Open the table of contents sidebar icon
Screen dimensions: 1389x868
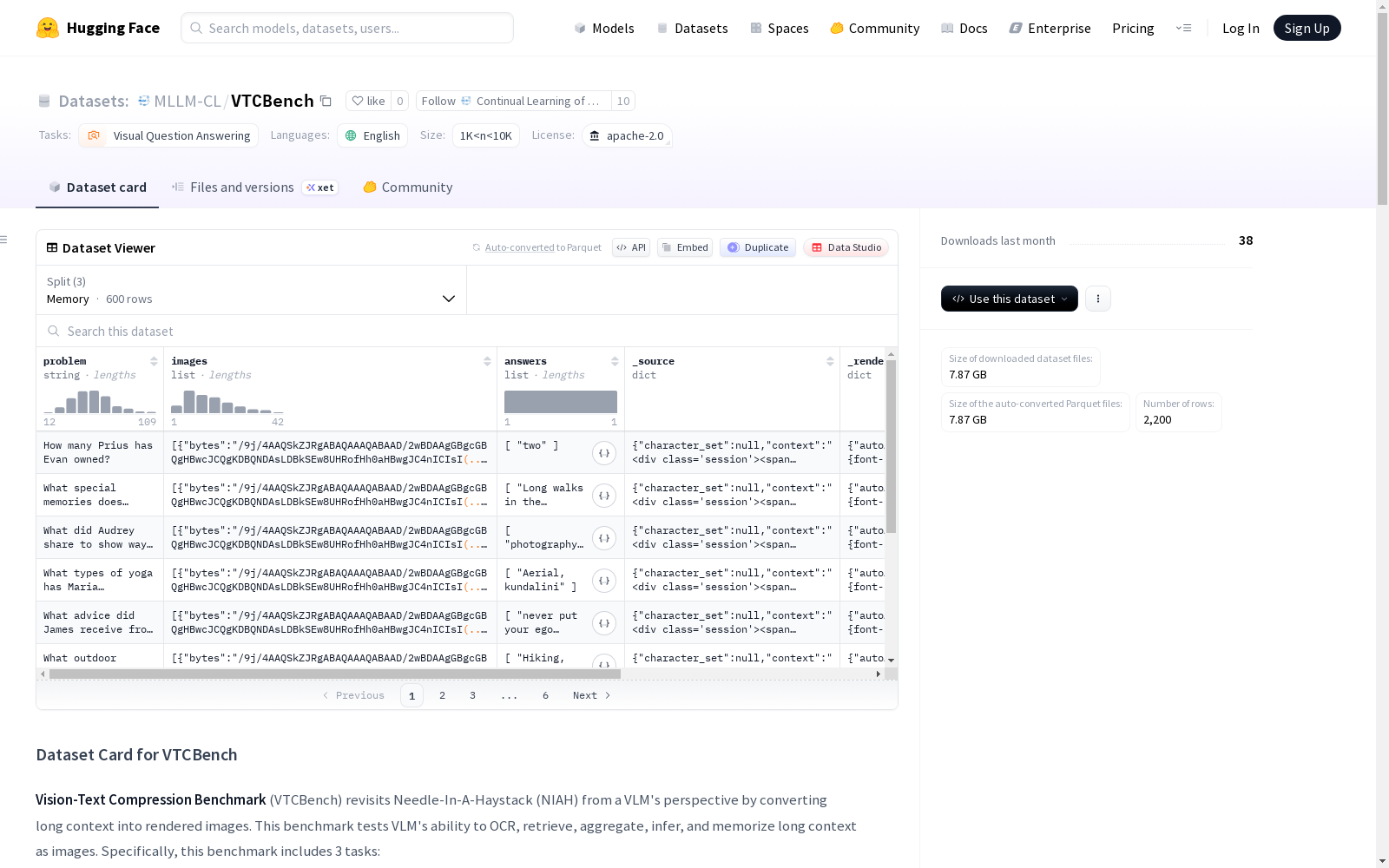[x=4, y=240]
